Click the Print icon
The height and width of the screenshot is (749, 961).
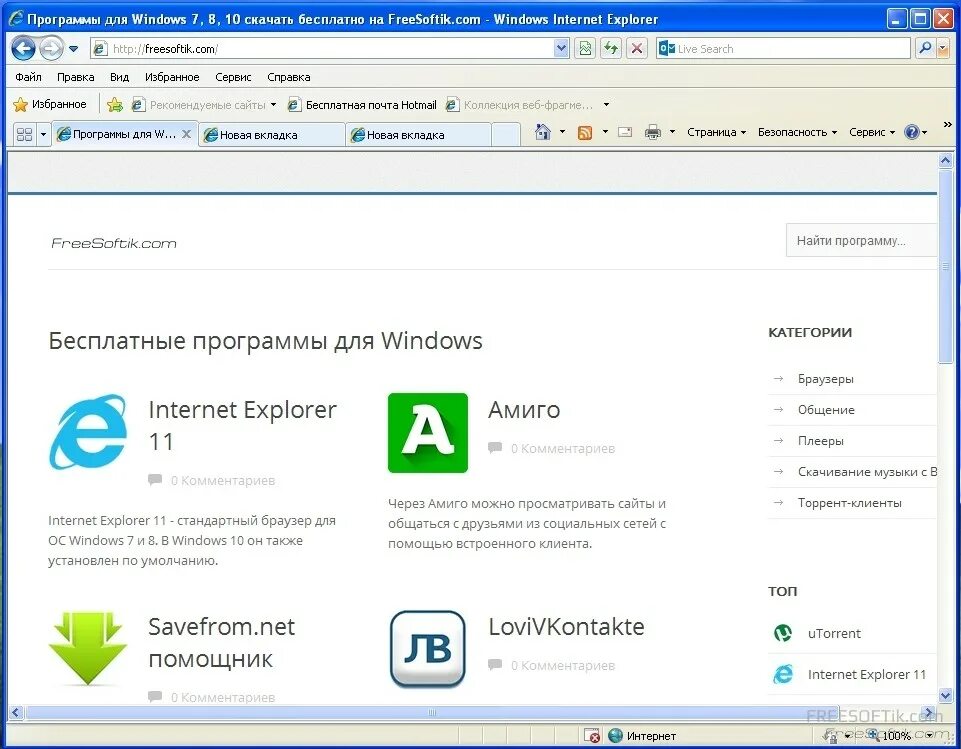[x=653, y=132]
